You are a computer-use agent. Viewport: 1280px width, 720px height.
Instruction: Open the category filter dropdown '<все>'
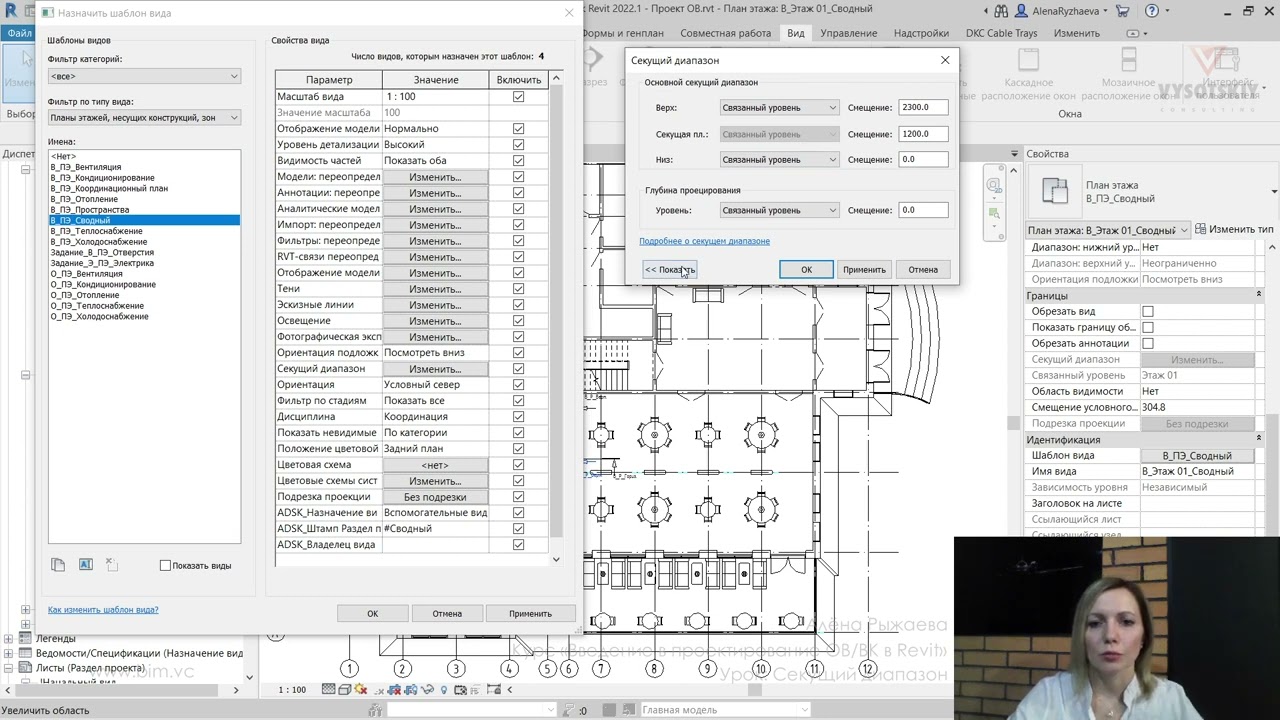[x=144, y=77]
